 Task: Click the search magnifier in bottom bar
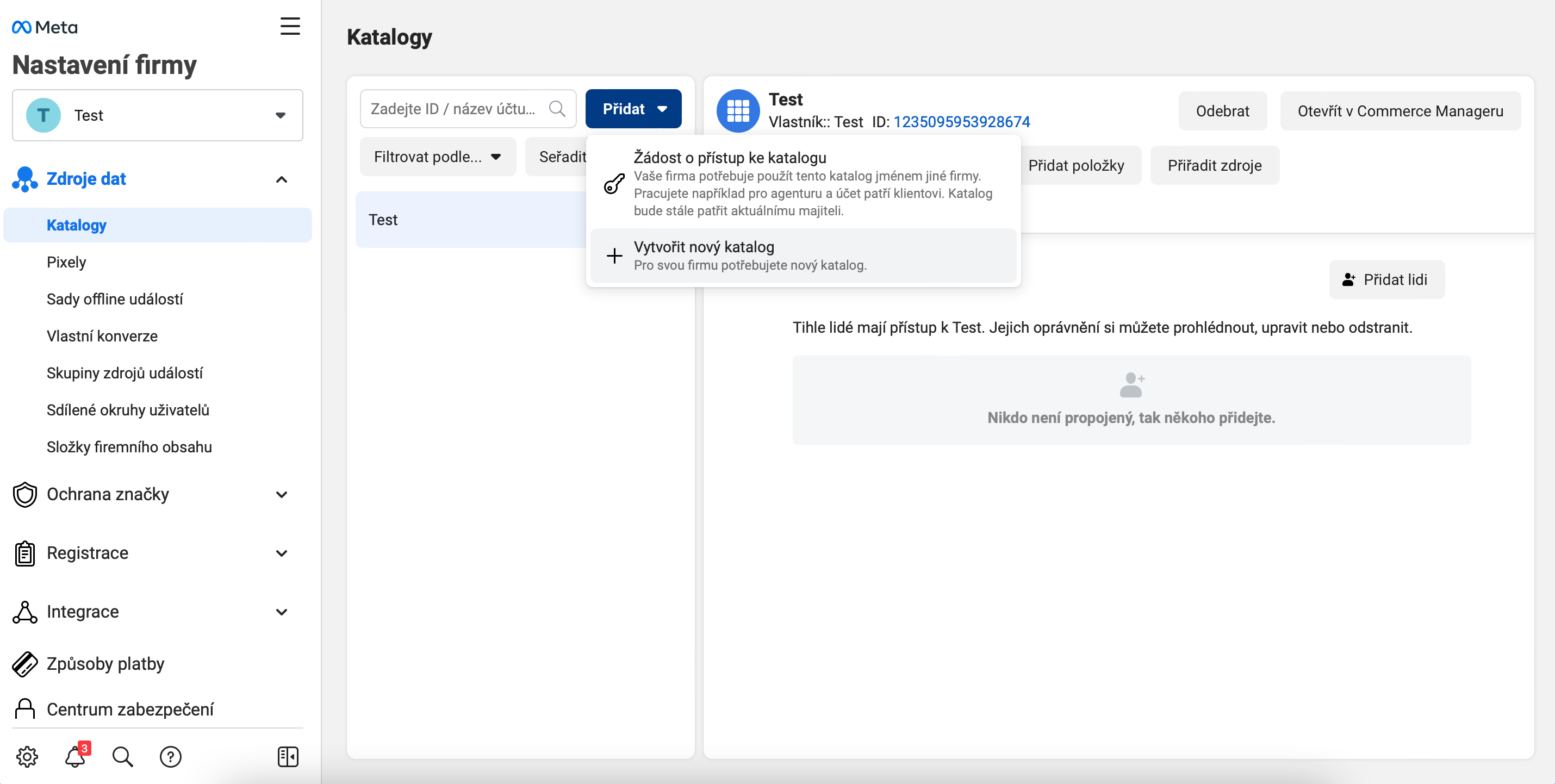pos(122,756)
